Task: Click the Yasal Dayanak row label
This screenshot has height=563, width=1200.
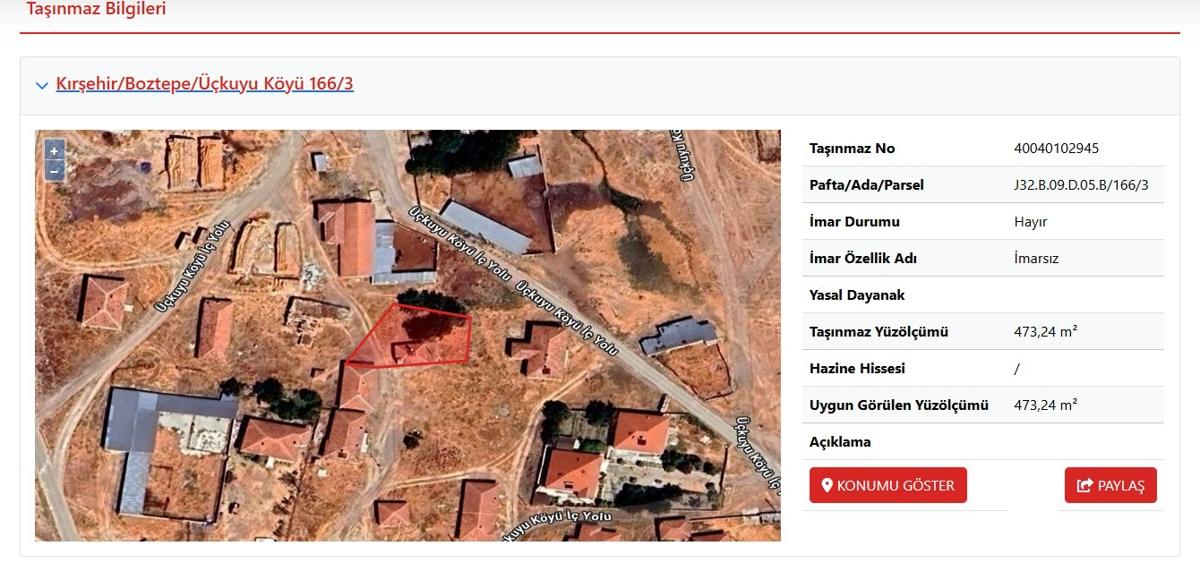Action: (x=856, y=295)
